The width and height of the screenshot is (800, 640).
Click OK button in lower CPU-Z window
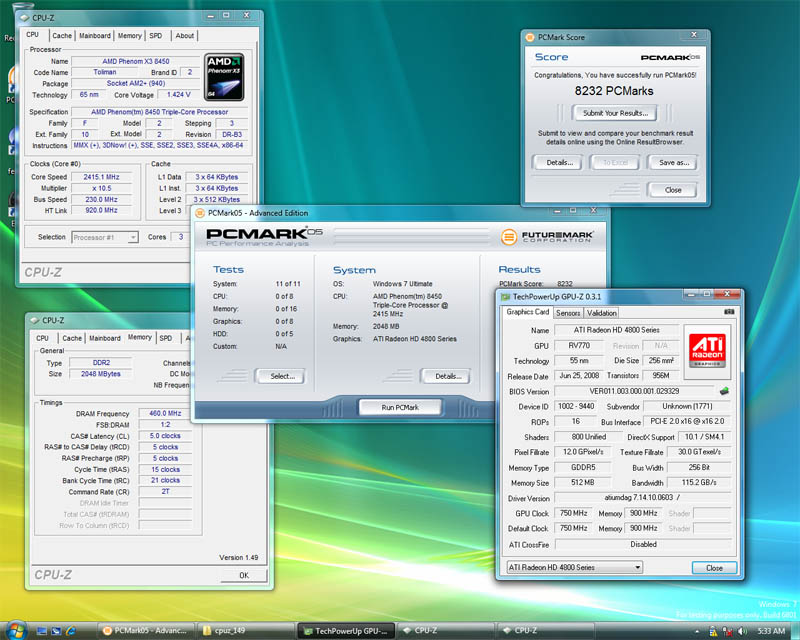click(x=244, y=575)
